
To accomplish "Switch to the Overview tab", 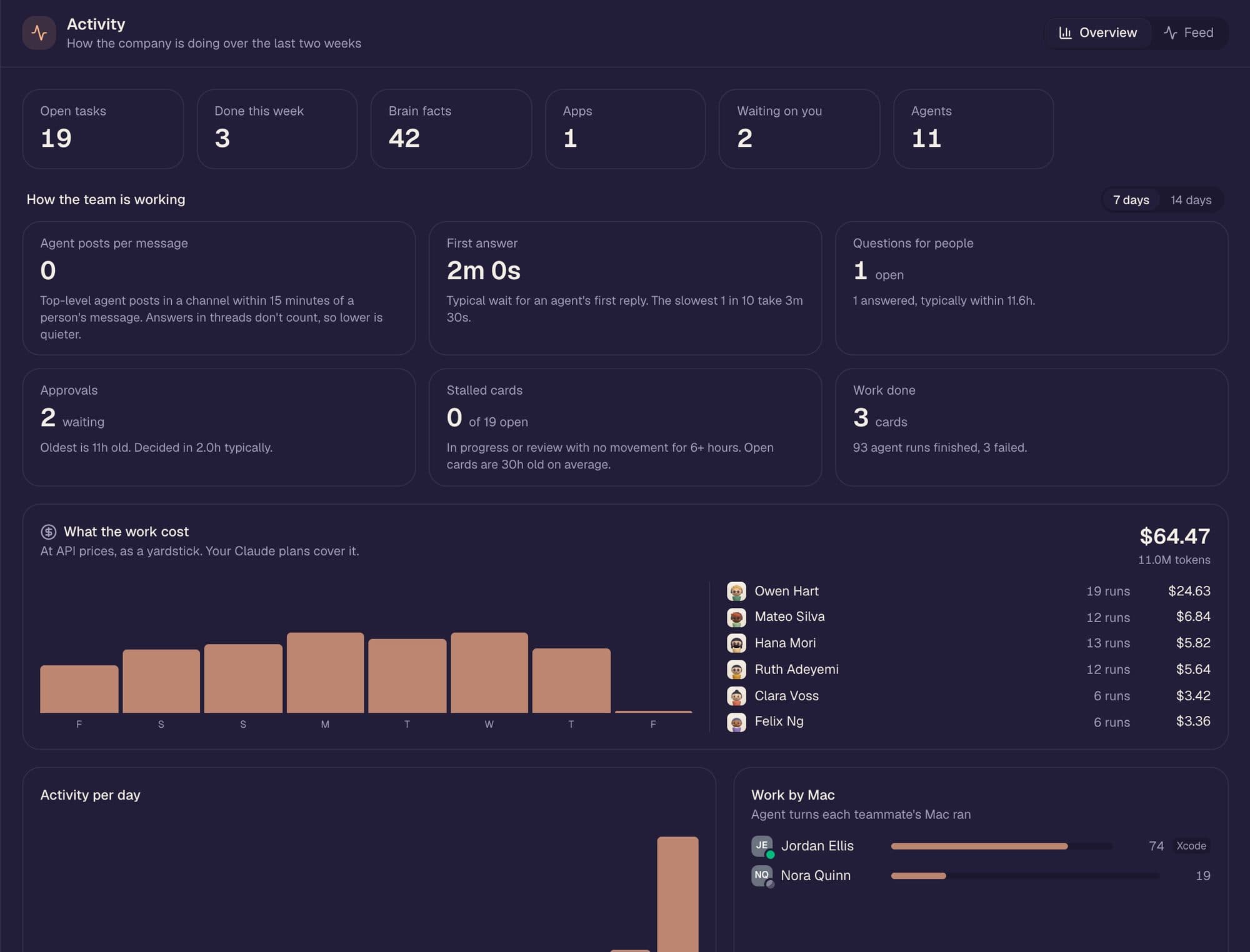I will [1098, 32].
